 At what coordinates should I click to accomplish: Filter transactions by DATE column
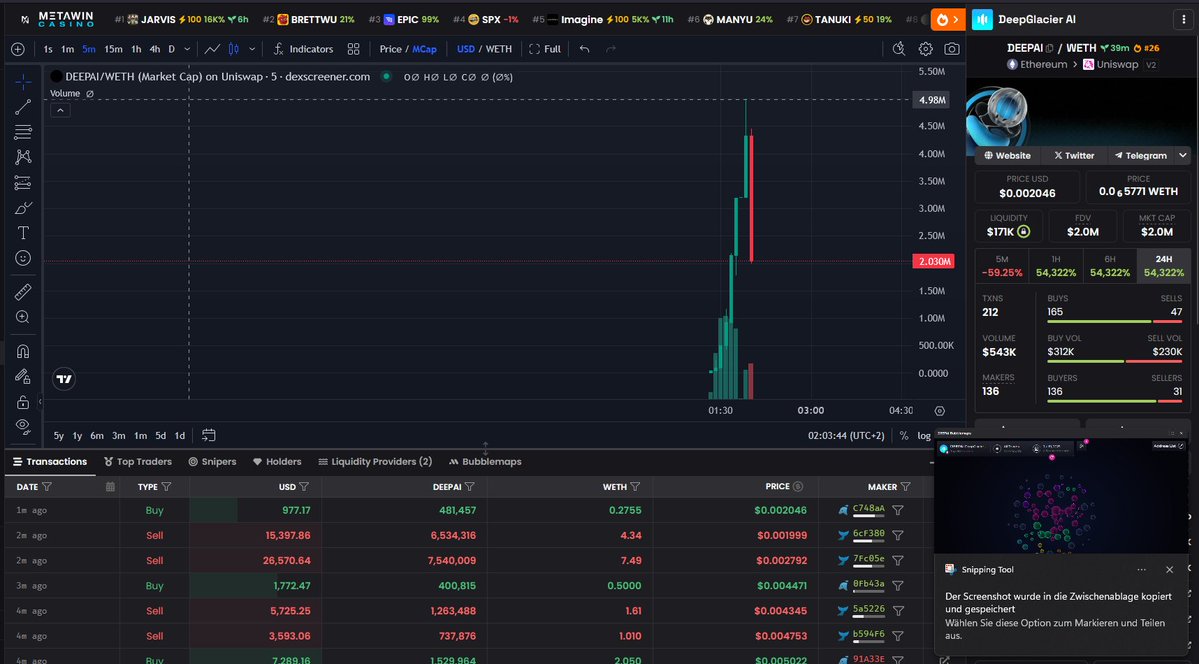click(x=47, y=487)
